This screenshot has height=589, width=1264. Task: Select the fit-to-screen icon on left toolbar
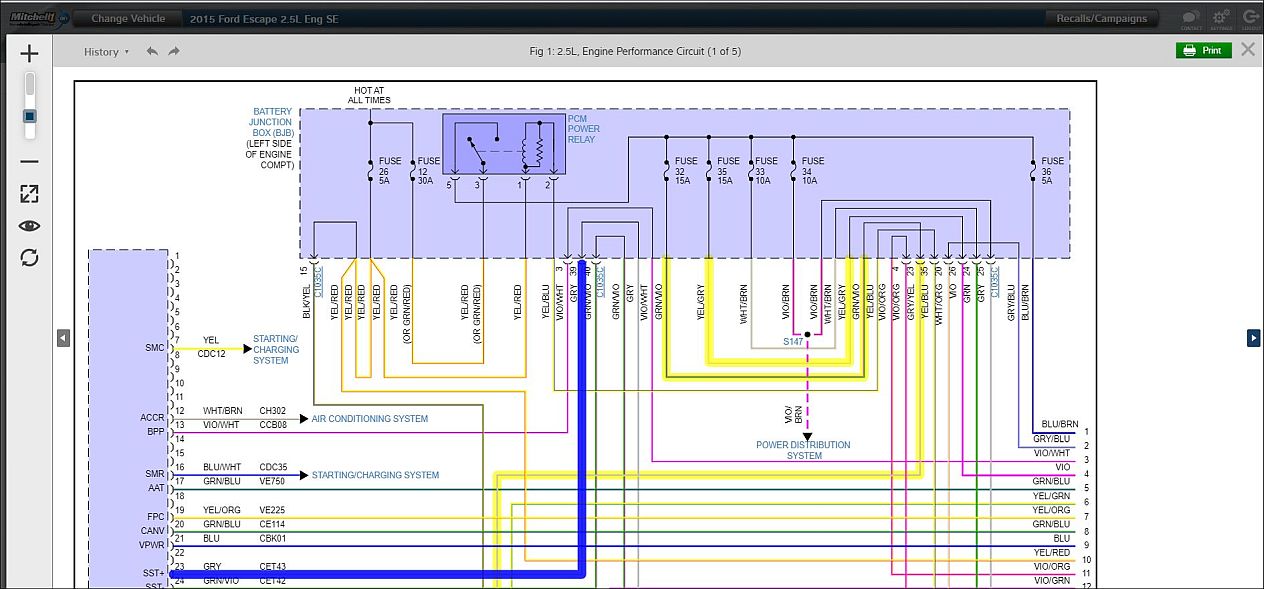tap(29, 193)
